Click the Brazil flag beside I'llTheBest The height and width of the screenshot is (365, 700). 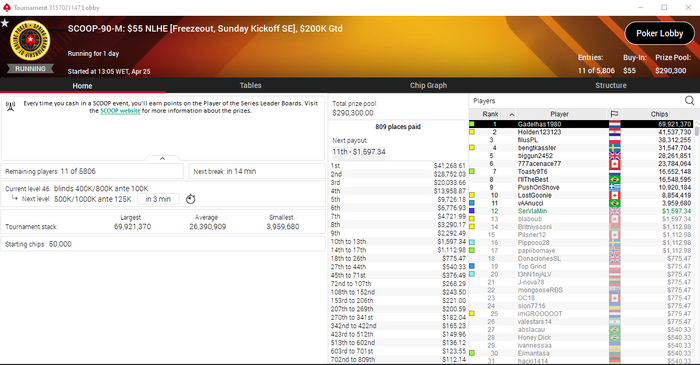pyautogui.click(x=615, y=180)
